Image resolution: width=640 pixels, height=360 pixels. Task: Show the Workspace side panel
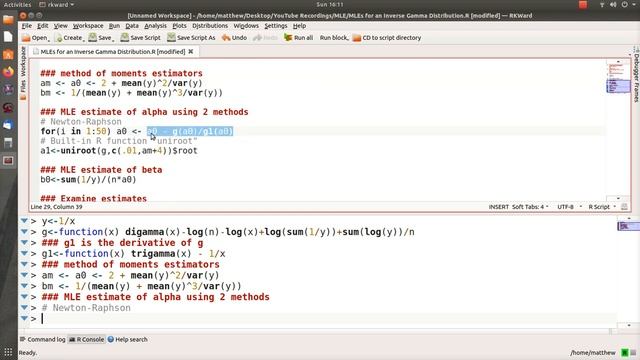[x=23, y=61]
